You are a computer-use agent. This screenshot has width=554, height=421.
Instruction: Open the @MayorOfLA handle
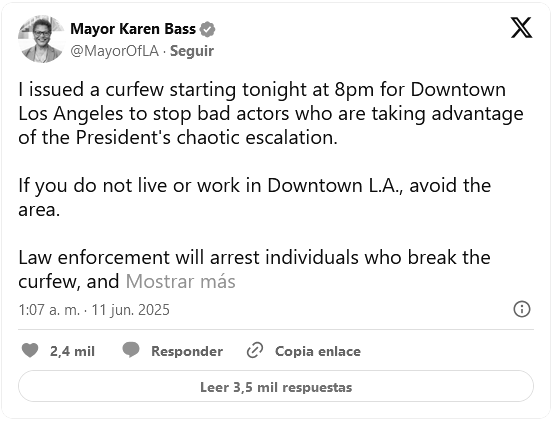pos(114,51)
